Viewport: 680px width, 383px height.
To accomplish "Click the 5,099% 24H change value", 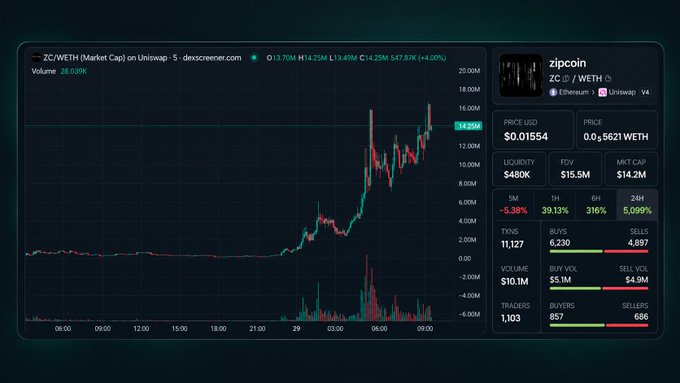I will click(x=637, y=211).
